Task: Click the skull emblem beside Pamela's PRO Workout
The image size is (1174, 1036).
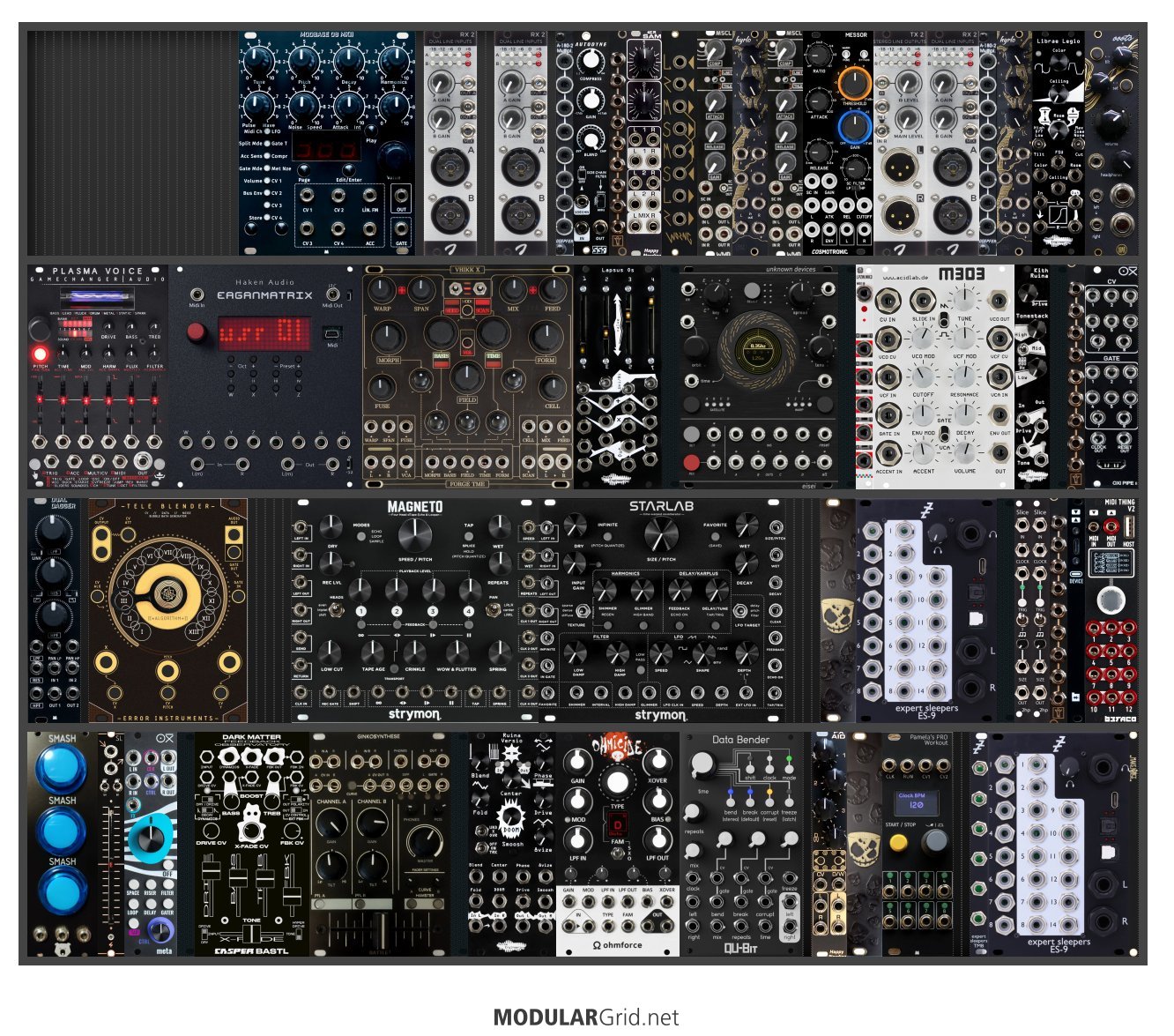Action: click(864, 849)
